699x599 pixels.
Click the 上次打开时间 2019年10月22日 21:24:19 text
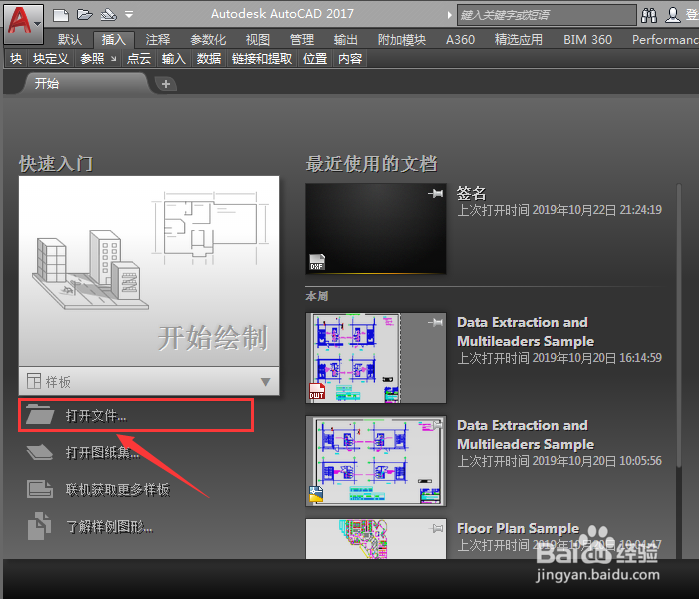click(560, 210)
